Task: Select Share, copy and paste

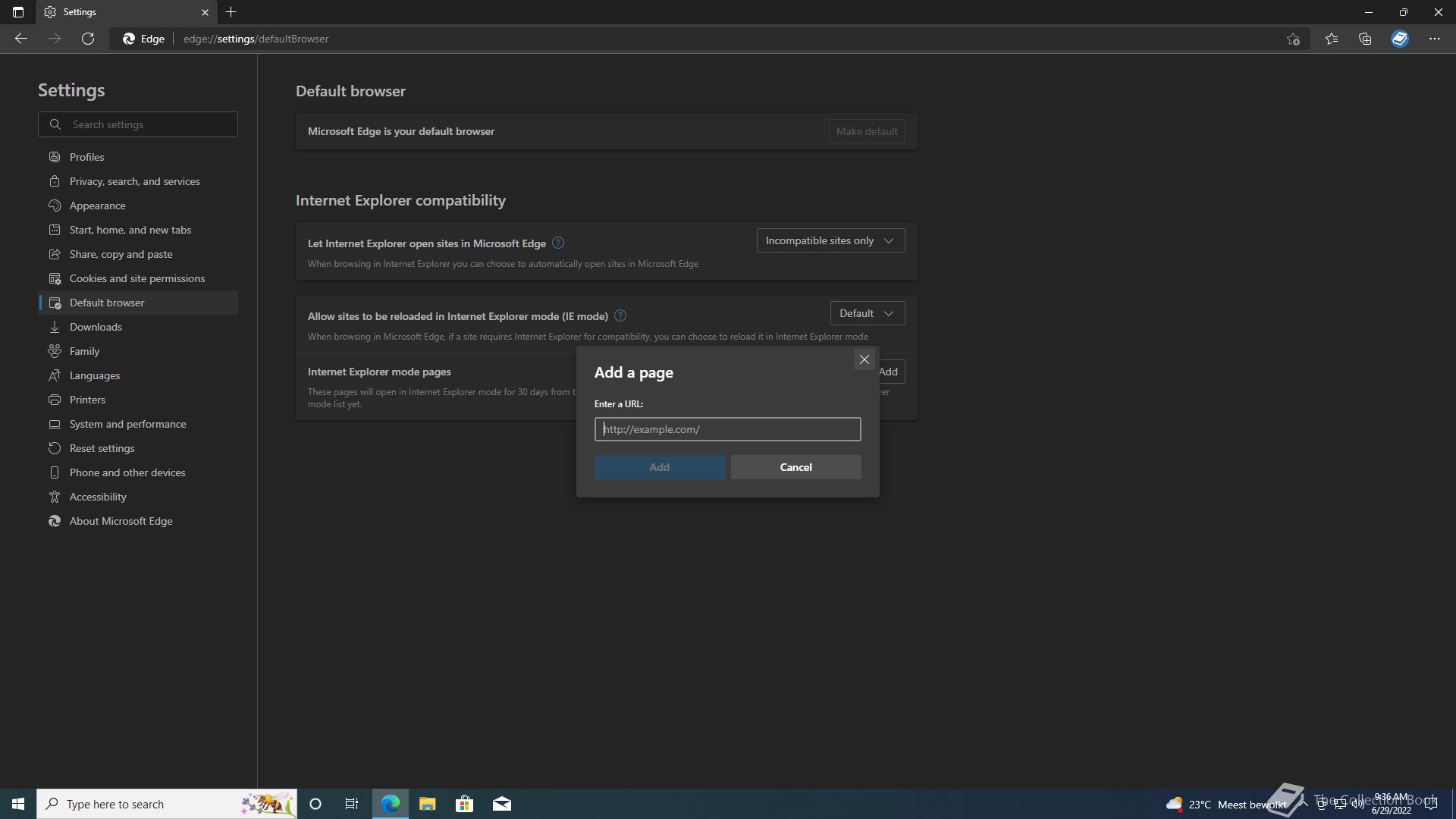Action: [138, 254]
